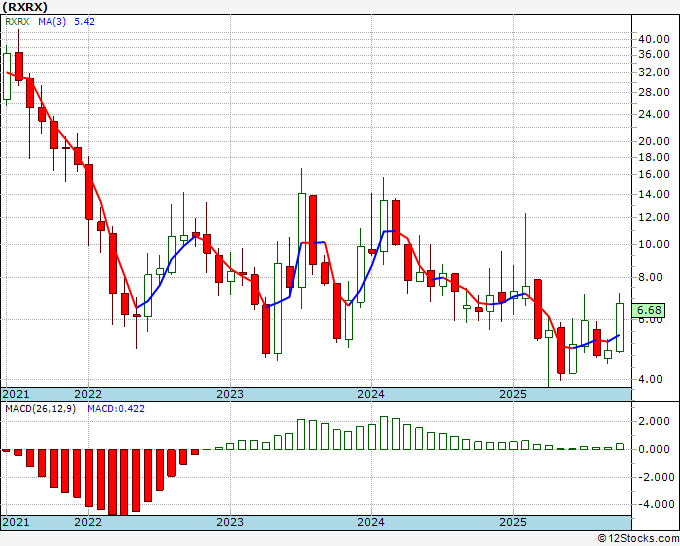
Task: Click the 0.000 MACD axis label
Action: tap(654, 449)
